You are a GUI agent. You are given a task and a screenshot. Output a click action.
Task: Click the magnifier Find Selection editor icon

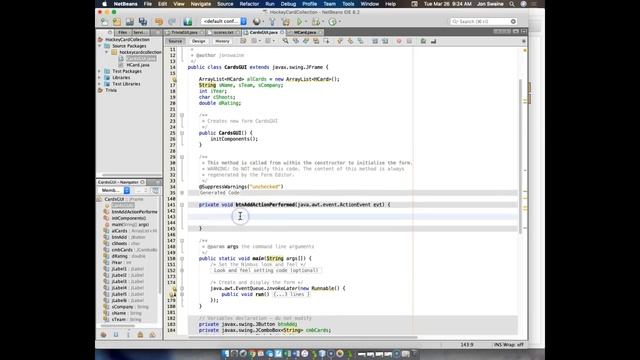285,41
